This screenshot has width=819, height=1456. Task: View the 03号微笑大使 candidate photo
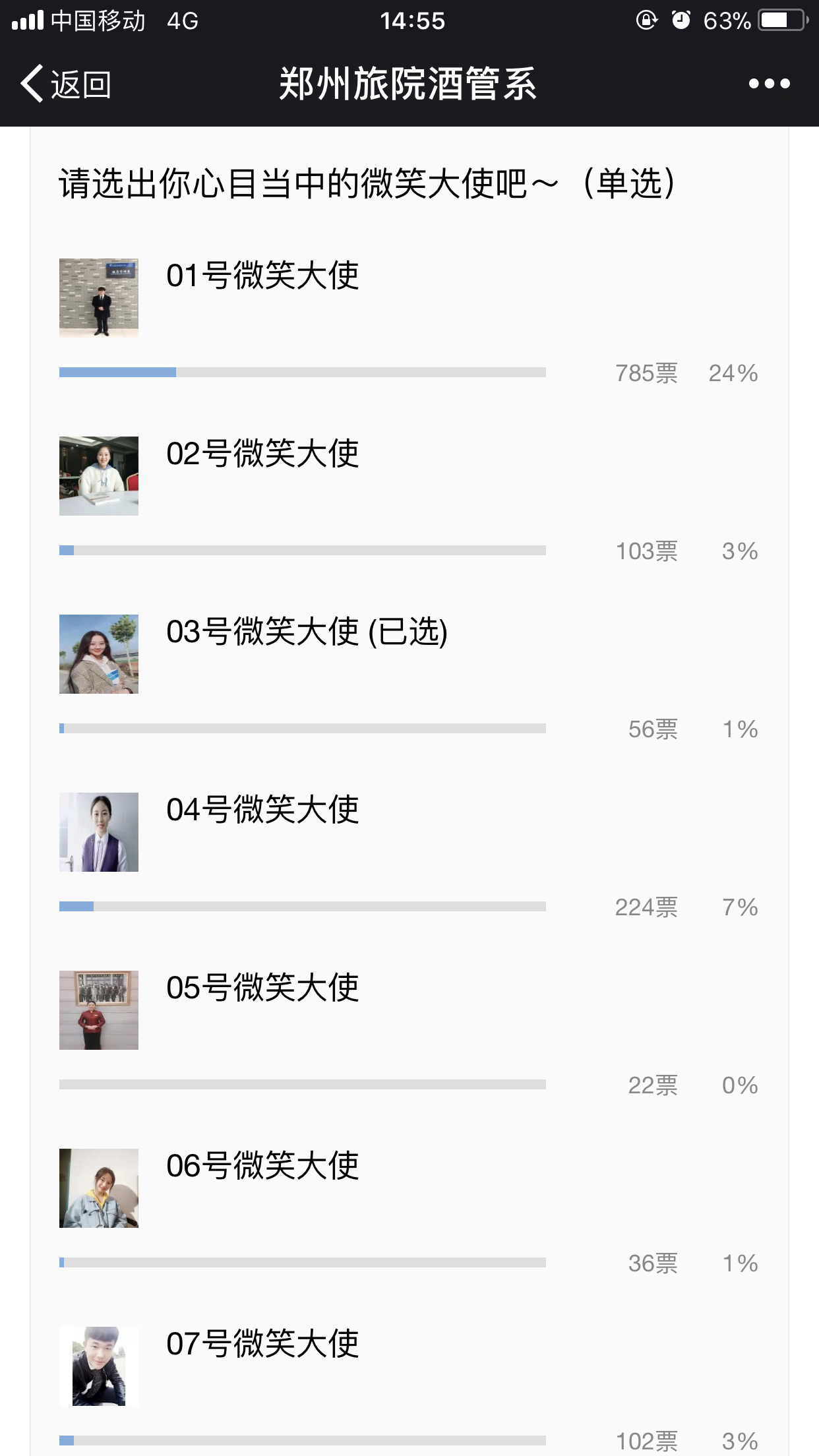pyautogui.click(x=99, y=653)
